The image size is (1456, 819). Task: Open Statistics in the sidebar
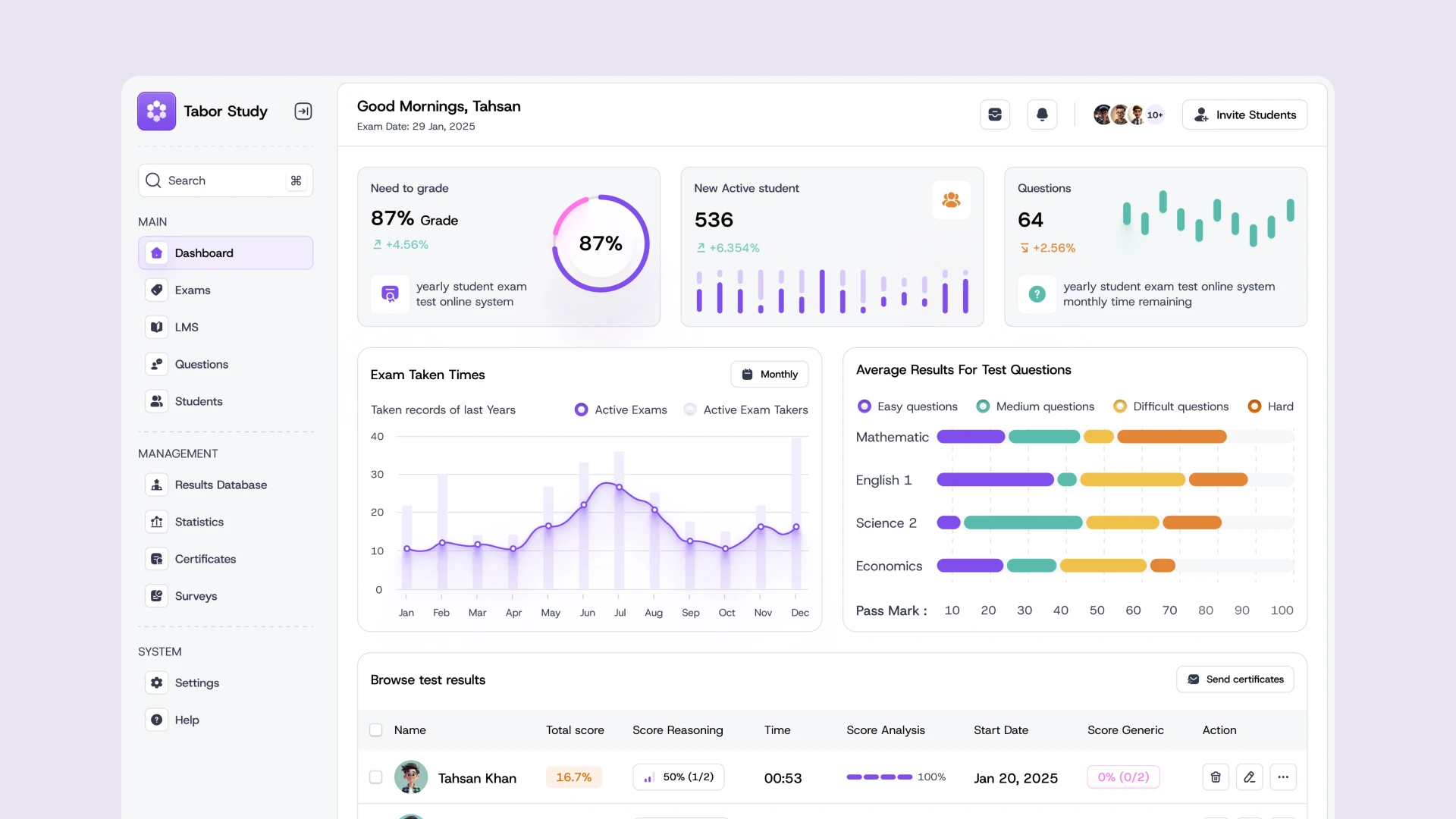tap(225, 522)
